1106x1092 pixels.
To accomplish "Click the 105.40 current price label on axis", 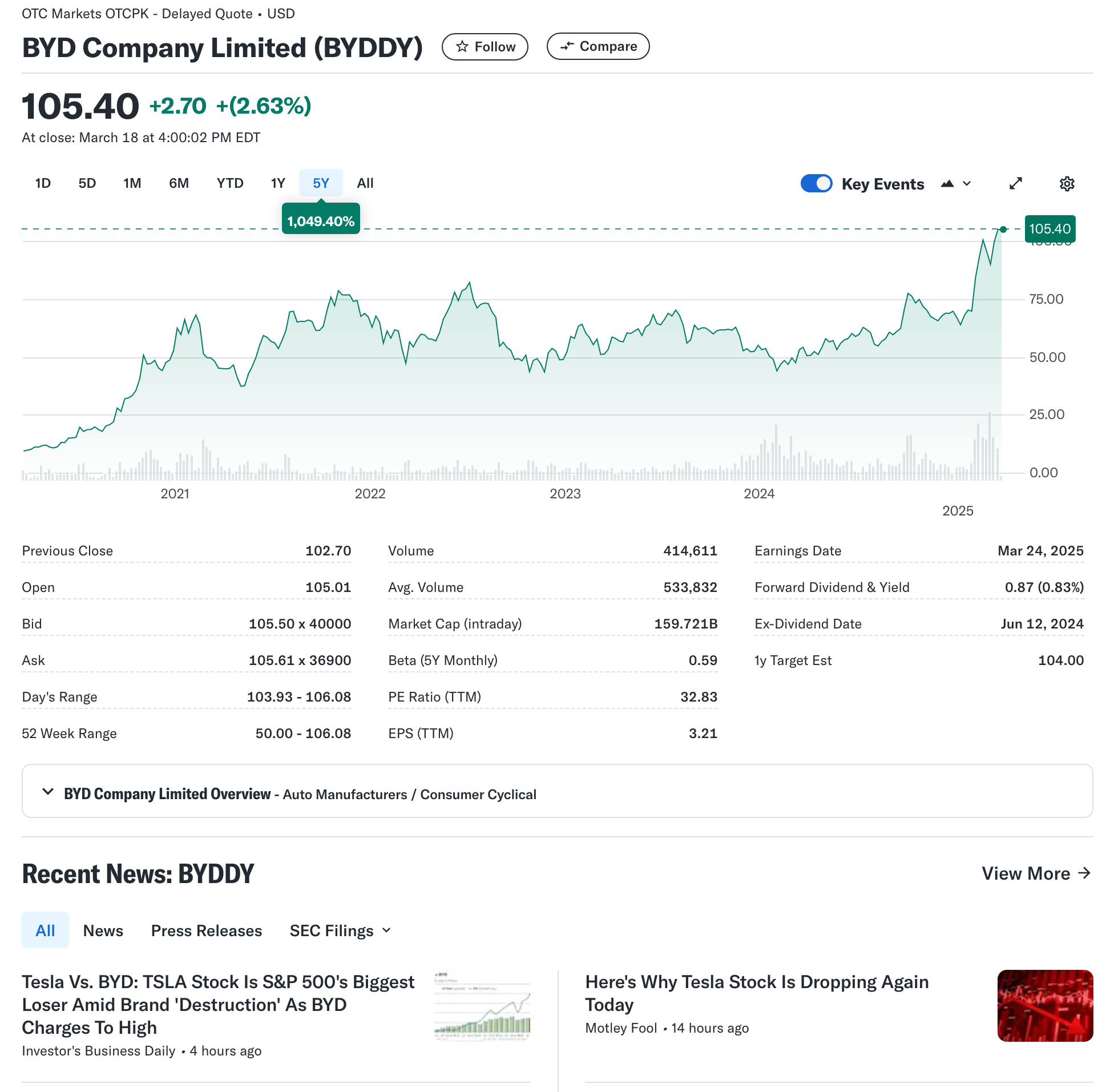I will coord(1050,229).
